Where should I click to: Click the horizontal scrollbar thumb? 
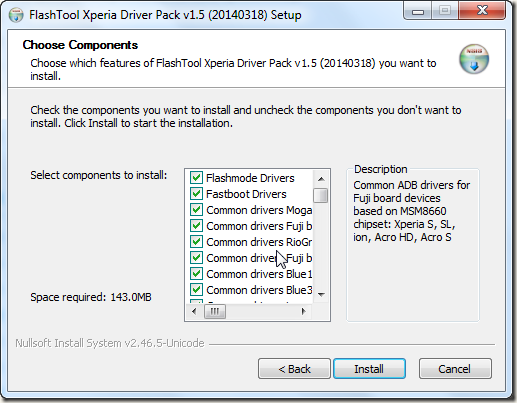(x=215, y=312)
